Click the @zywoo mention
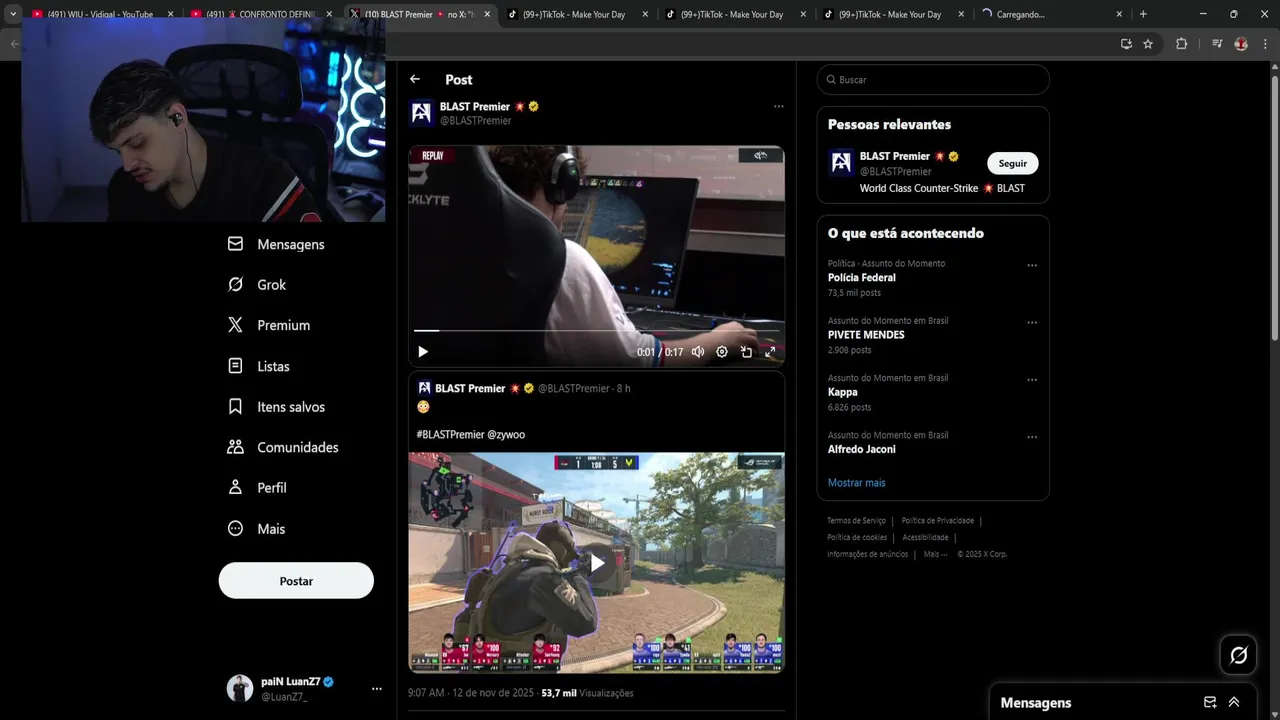Image resolution: width=1280 pixels, height=720 pixels. [506, 435]
